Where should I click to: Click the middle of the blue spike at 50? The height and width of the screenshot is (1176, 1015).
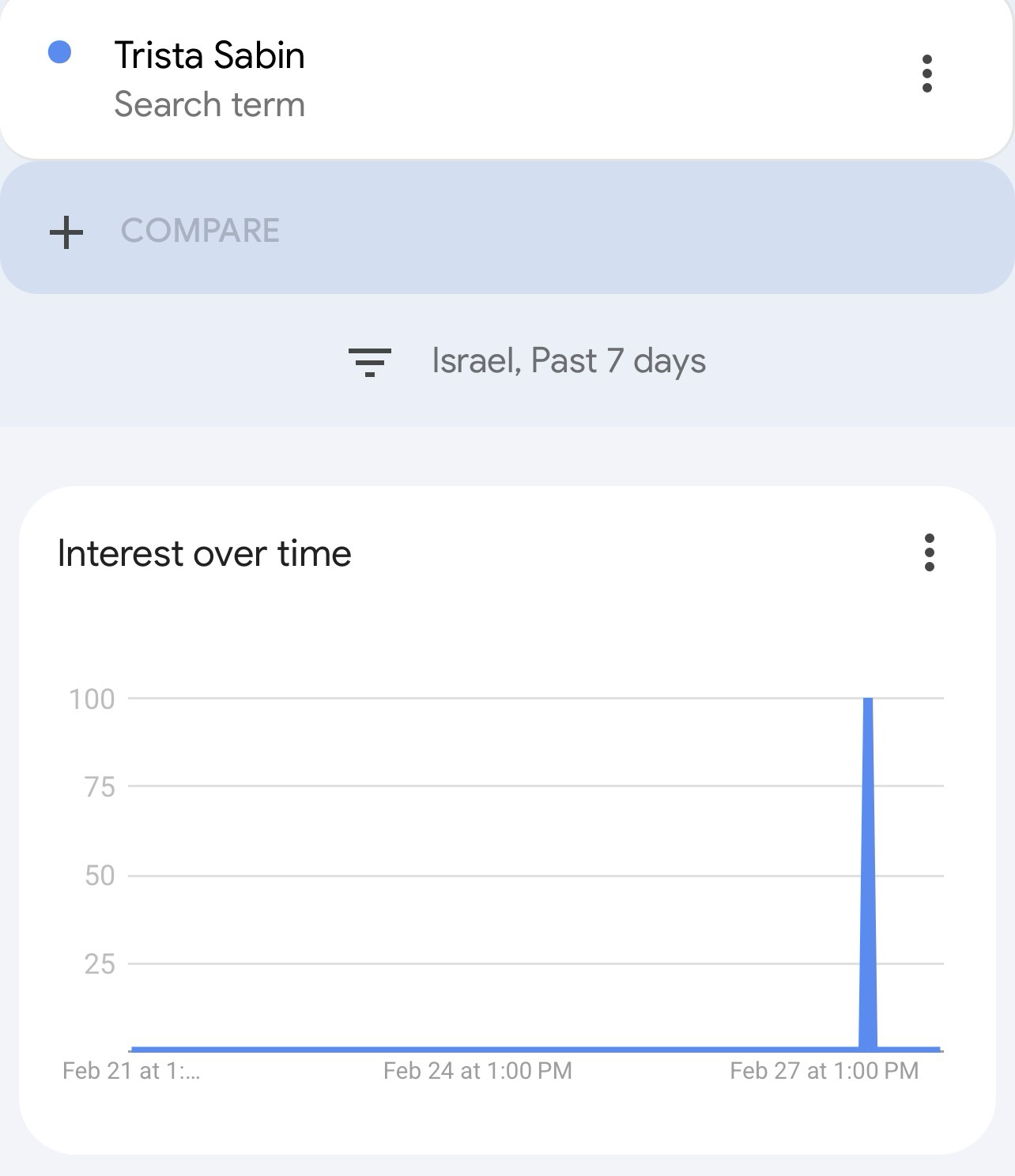pyautogui.click(x=868, y=876)
